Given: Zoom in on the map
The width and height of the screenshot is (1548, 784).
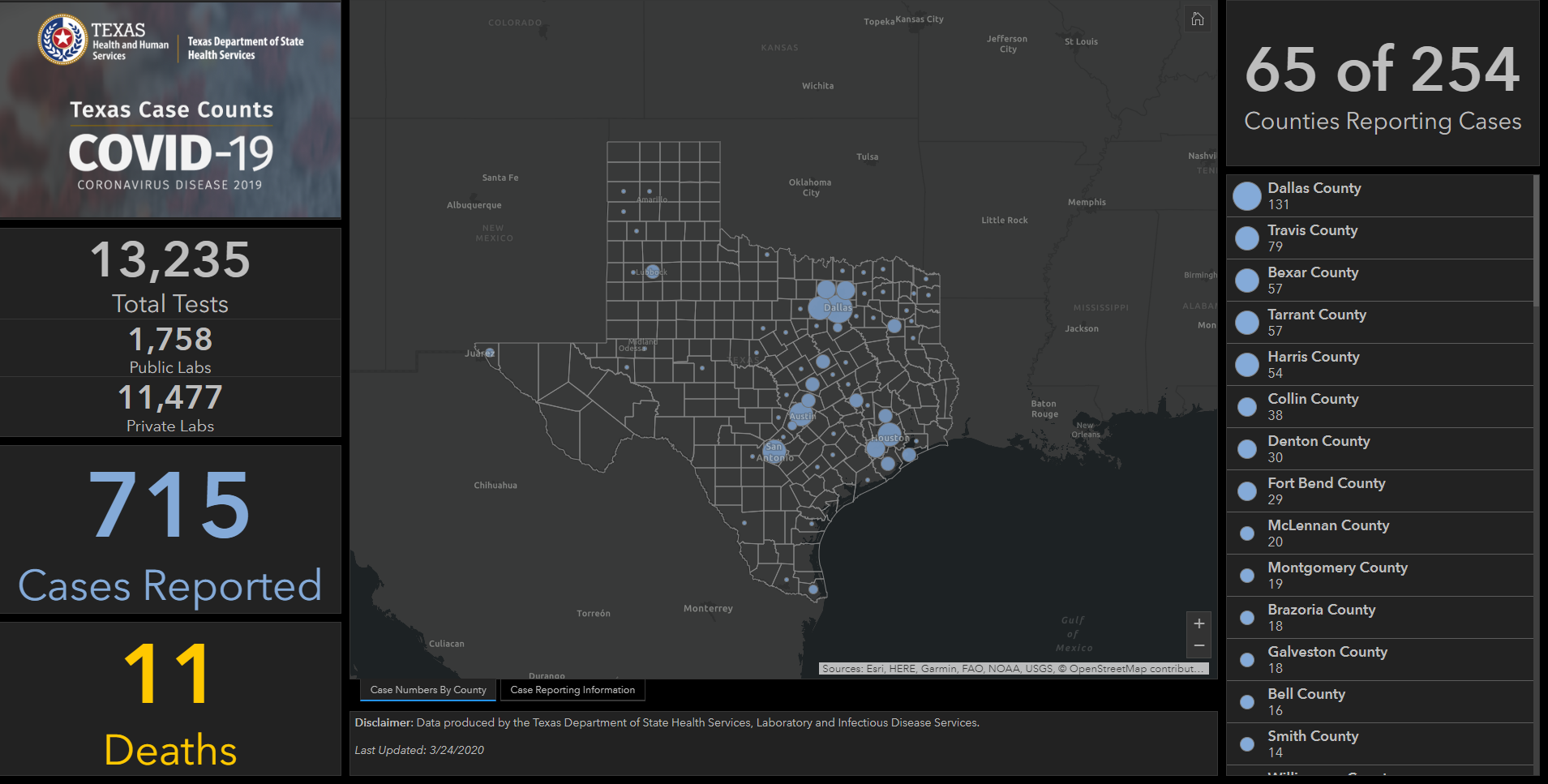Looking at the screenshot, I should coord(1199,623).
